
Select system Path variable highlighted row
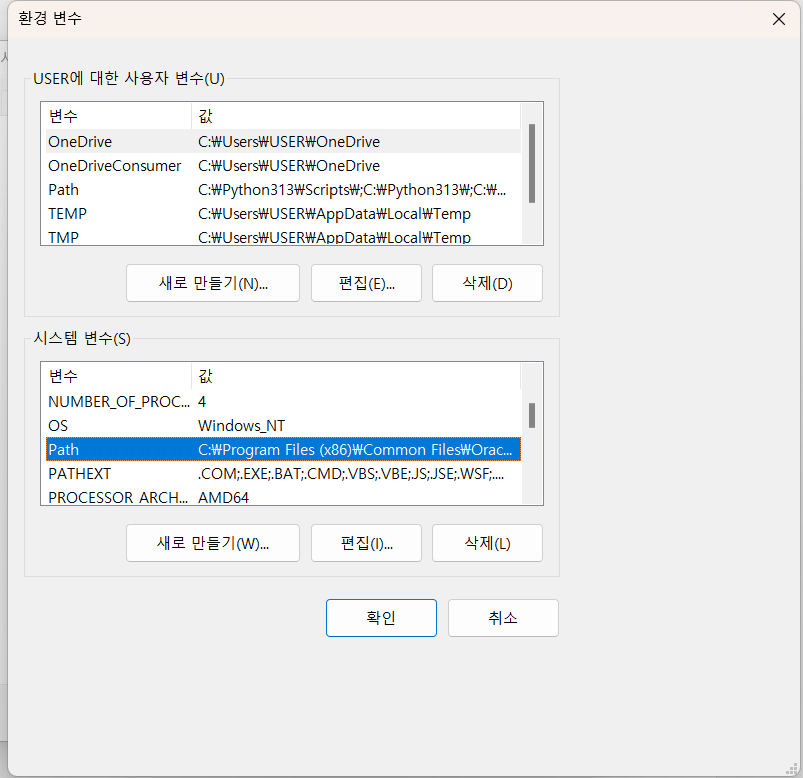tap(283, 450)
